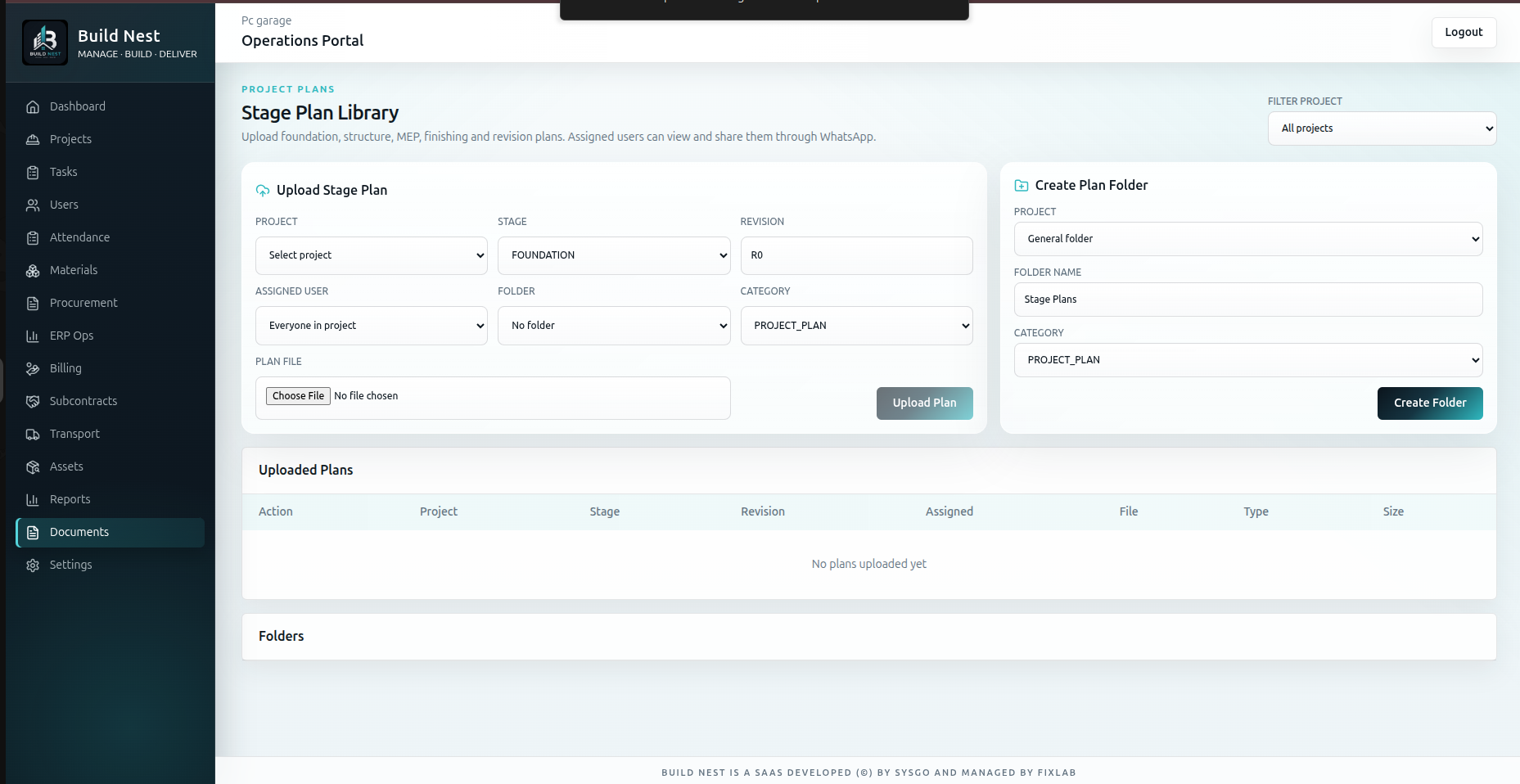Click the ERP Ops chart icon

point(33,336)
